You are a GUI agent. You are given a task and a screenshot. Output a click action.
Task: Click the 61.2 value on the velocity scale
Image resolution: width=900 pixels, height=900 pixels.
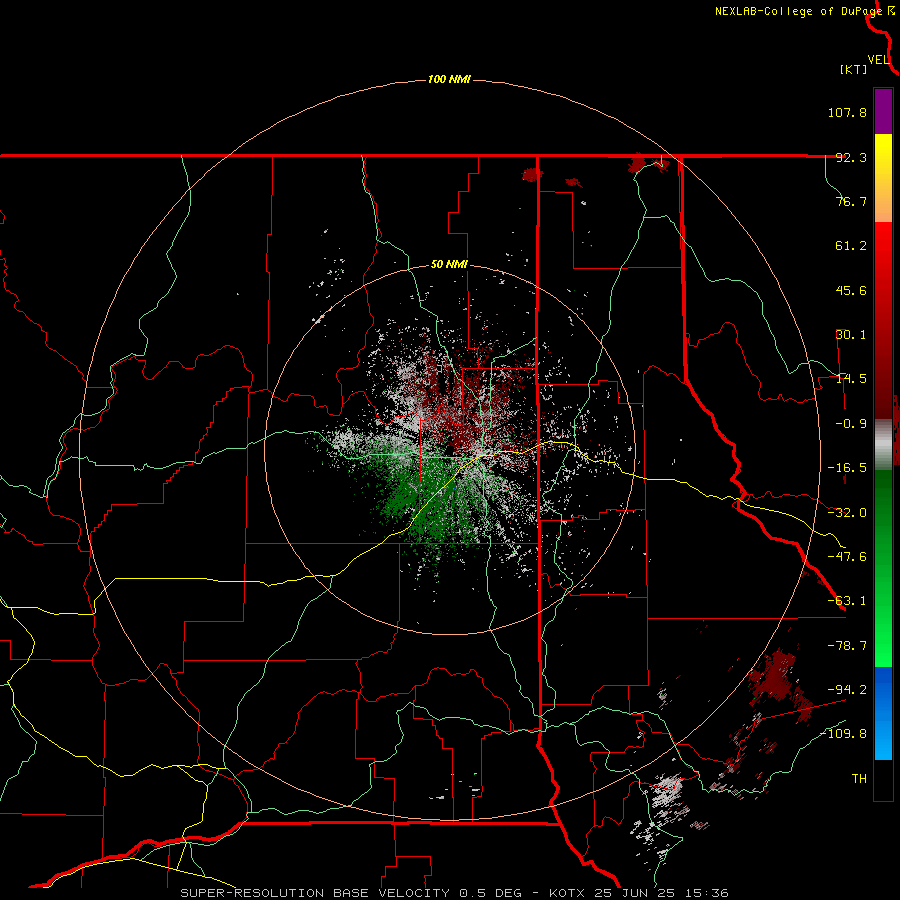coord(851,246)
